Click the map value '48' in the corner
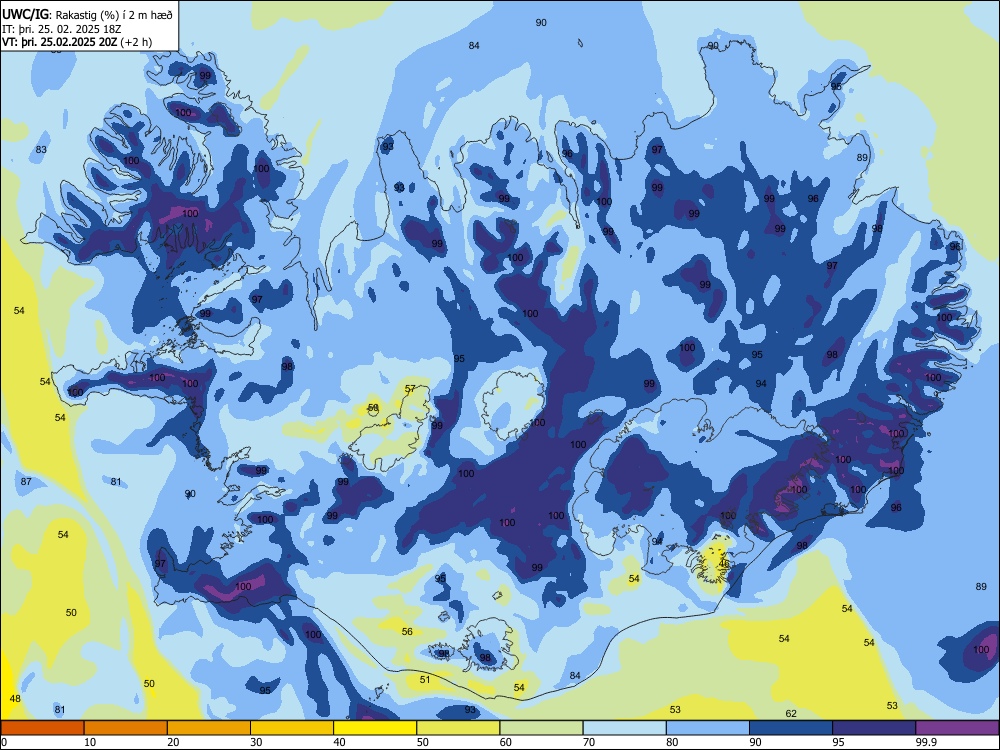 tap(15, 698)
